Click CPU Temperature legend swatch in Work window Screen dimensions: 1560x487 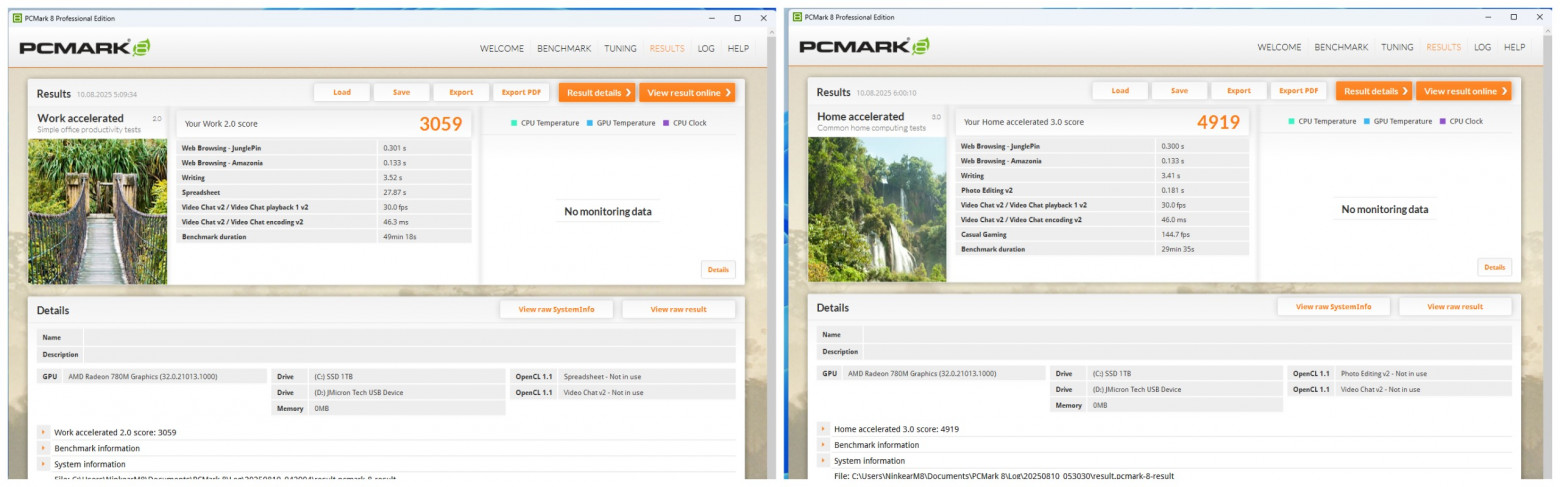[514, 123]
